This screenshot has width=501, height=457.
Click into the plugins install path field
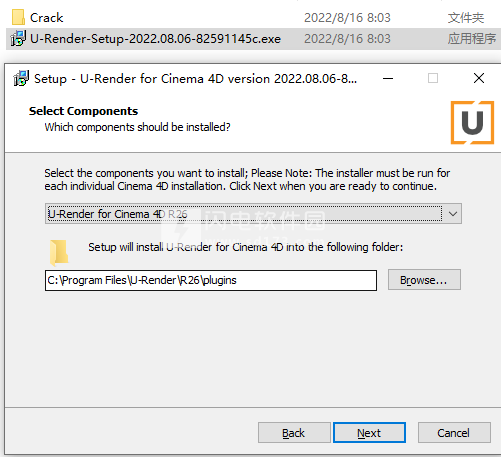[211, 280]
